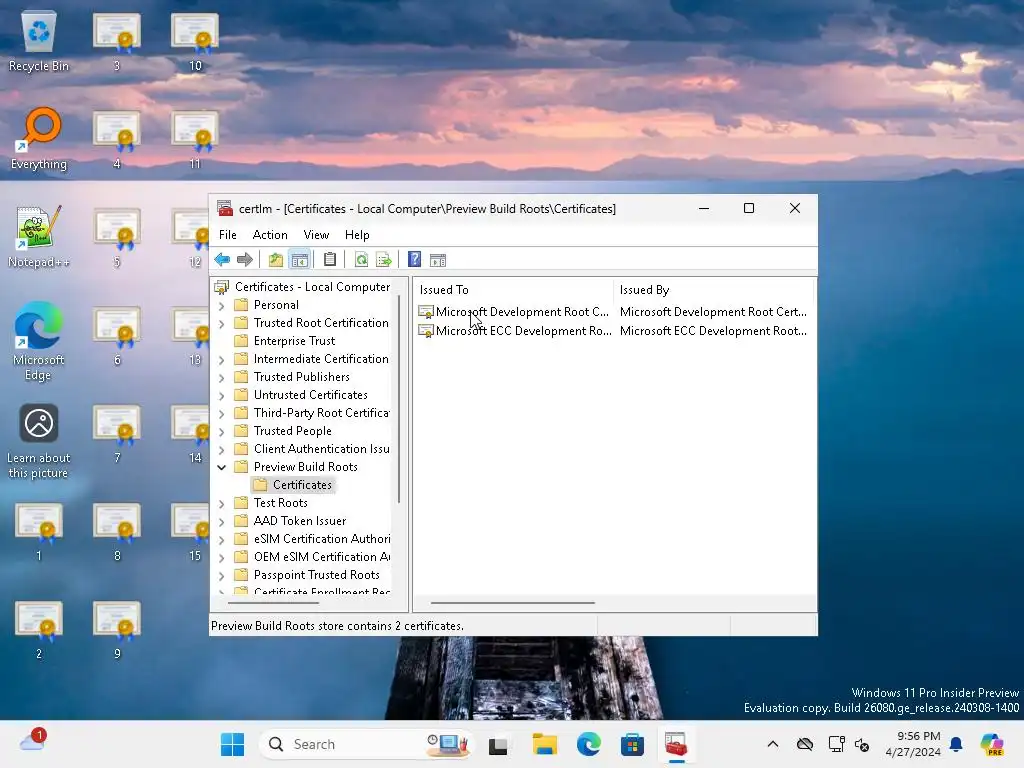Select certificate file named 3 on desktop

tap(117, 40)
